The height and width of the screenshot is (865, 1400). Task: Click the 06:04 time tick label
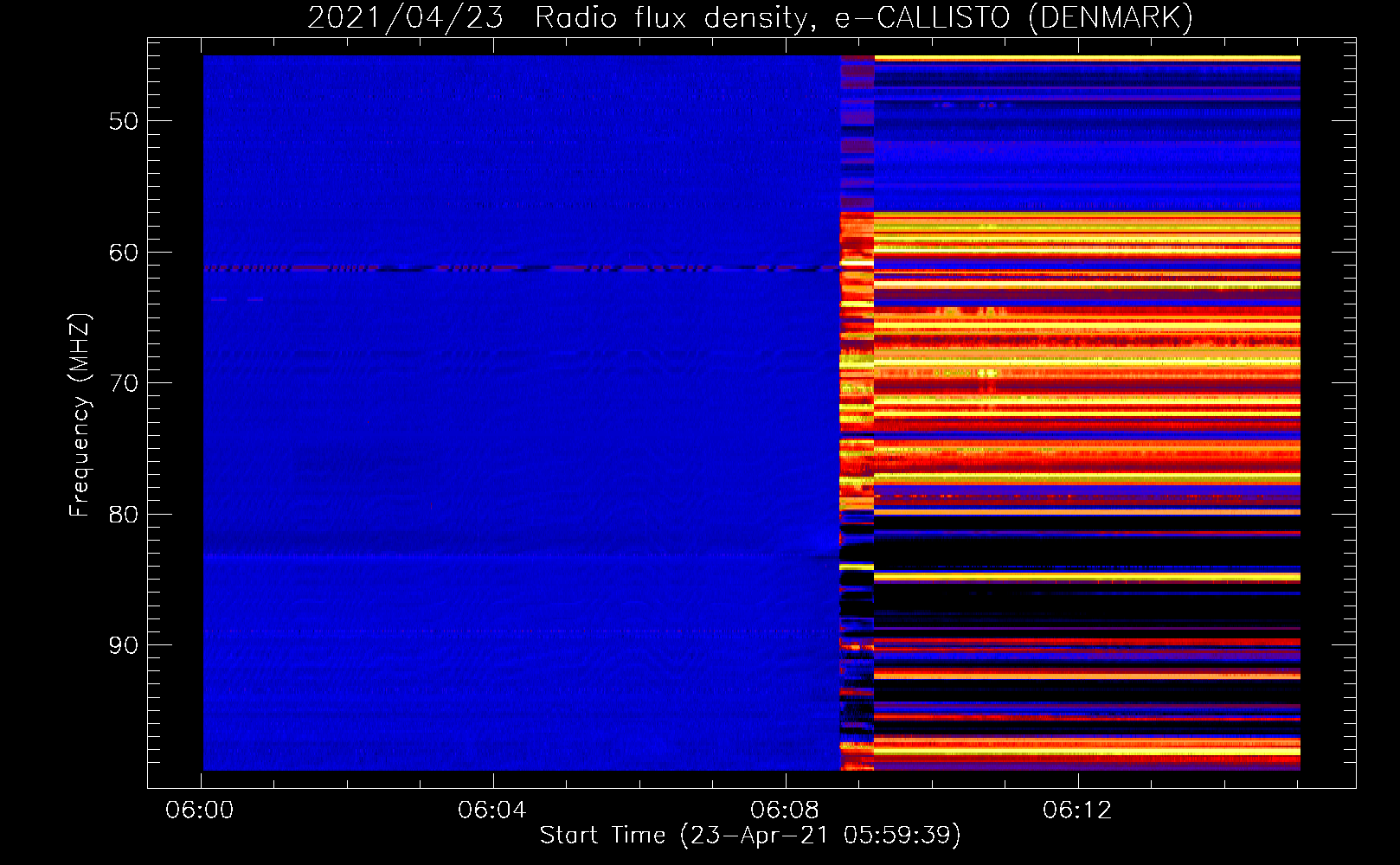click(492, 811)
